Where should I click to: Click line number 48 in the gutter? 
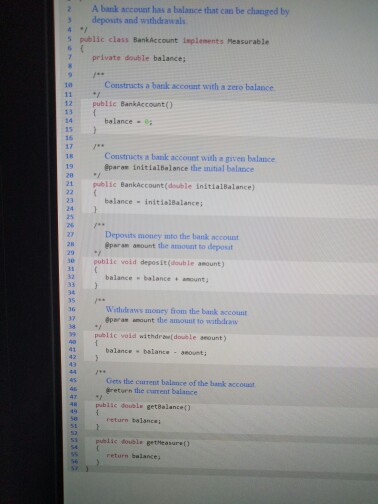[x=73, y=404]
